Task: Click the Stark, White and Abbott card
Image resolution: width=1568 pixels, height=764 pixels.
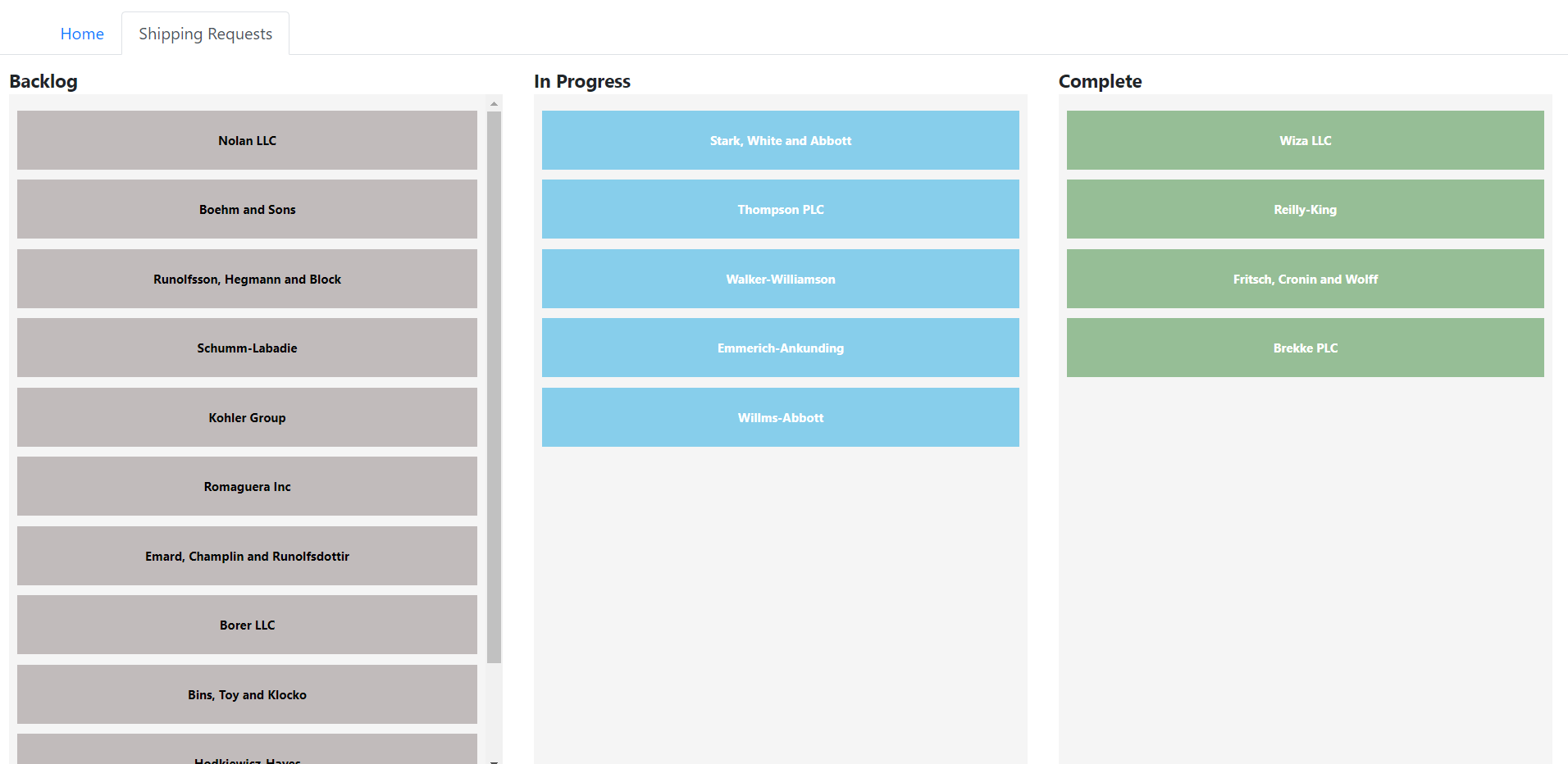Action: (780, 140)
